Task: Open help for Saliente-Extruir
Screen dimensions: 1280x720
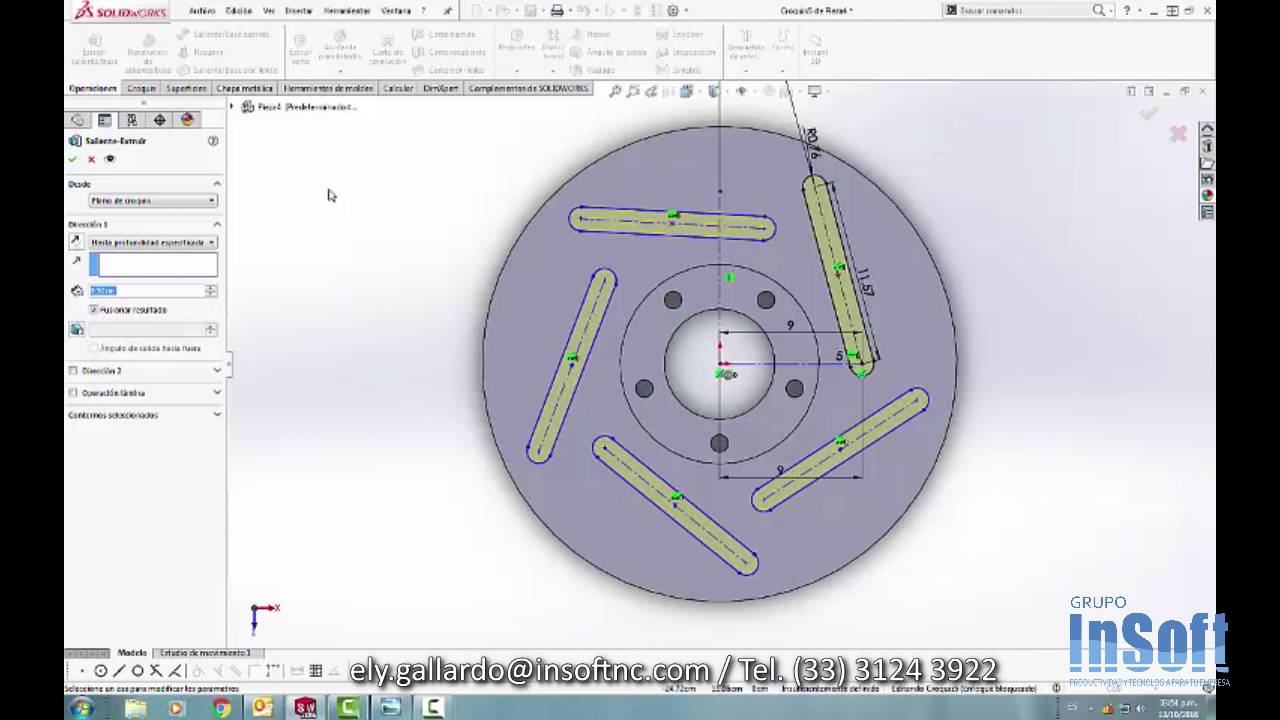Action: pyautogui.click(x=212, y=141)
